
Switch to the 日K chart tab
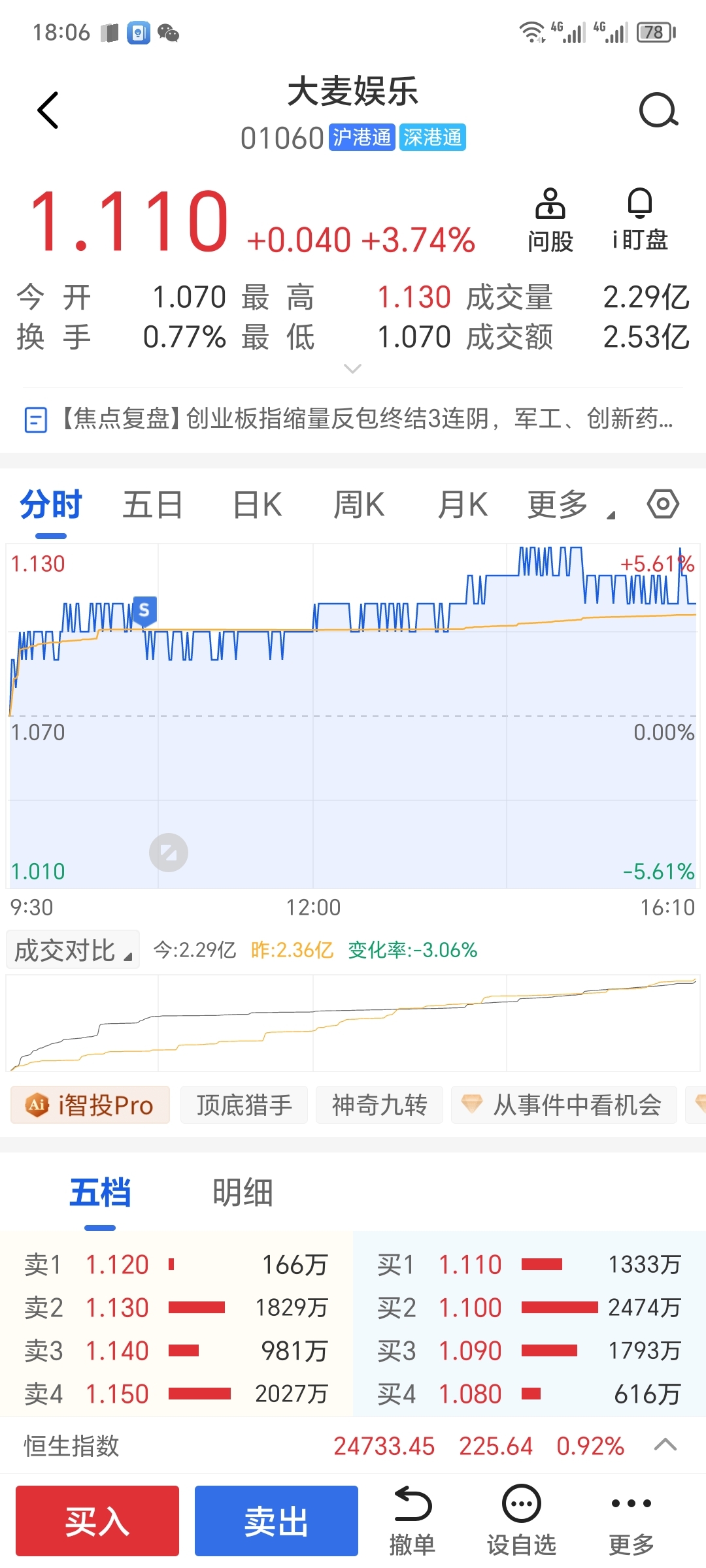tap(257, 505)
